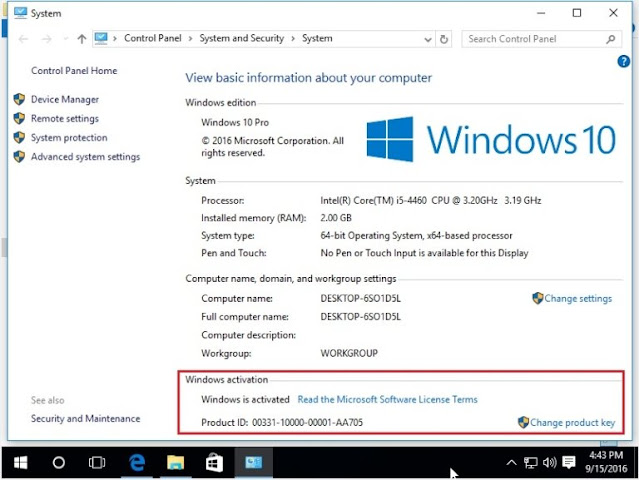This screenshot has height=480, width=639.
Task: Click the No Pen or Touch Input text
Action: tap(424, 253)
